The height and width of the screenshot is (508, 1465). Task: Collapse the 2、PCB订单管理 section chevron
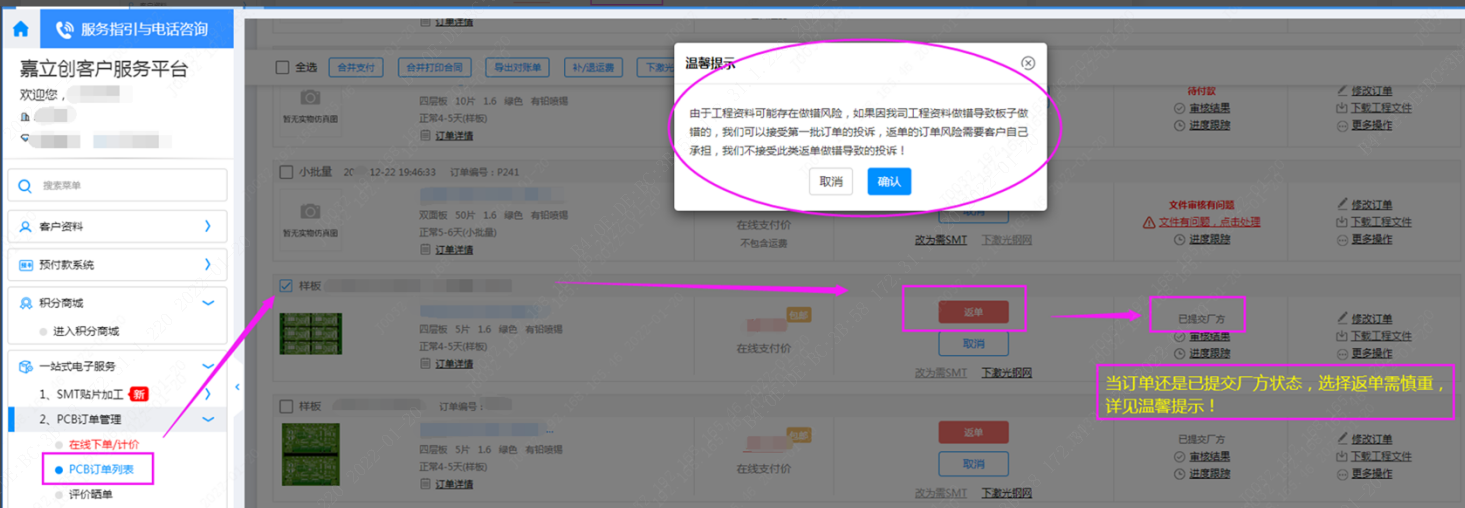click(x=208, y=420)
